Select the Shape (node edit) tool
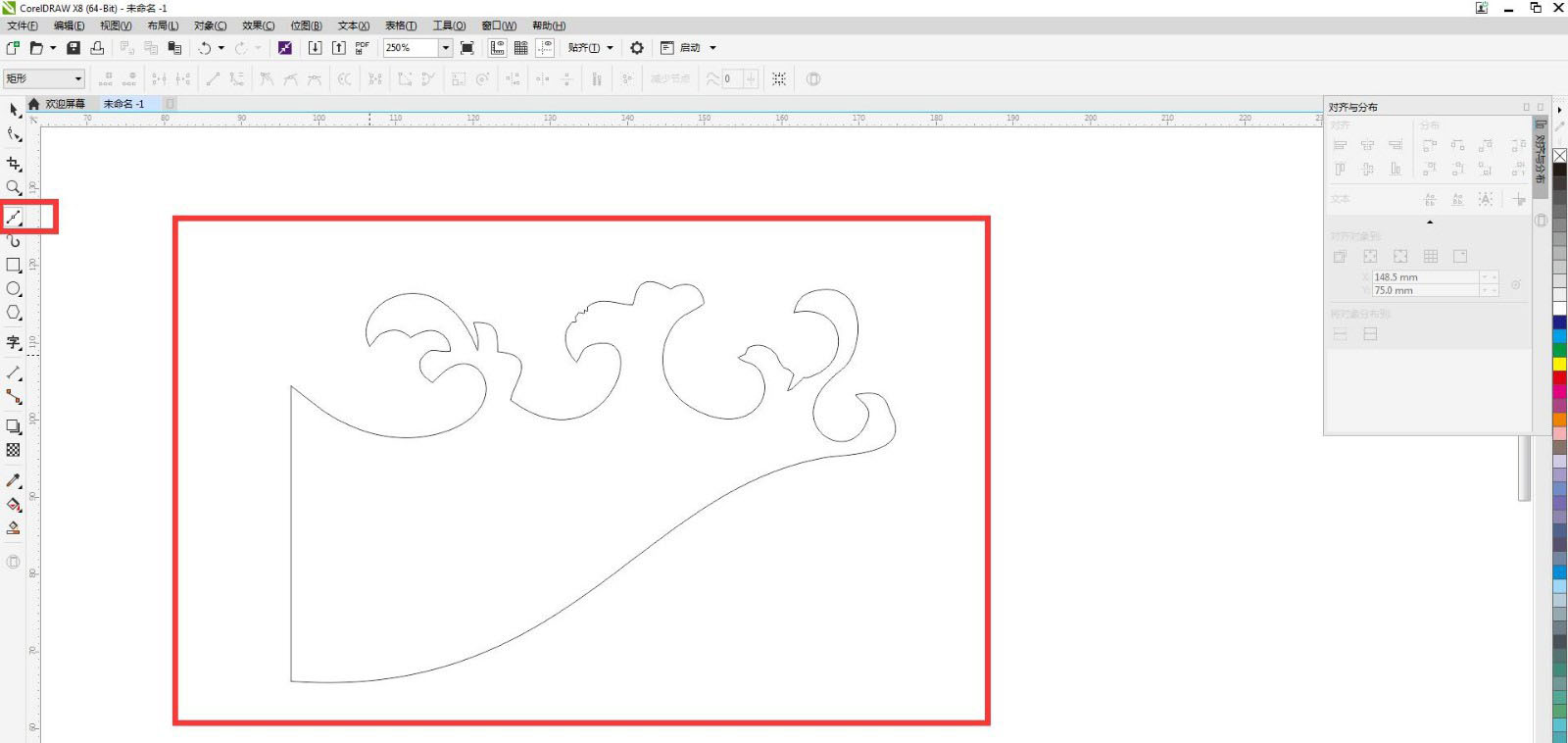This screenshot has height=743, width=1568. pos(14,135)
